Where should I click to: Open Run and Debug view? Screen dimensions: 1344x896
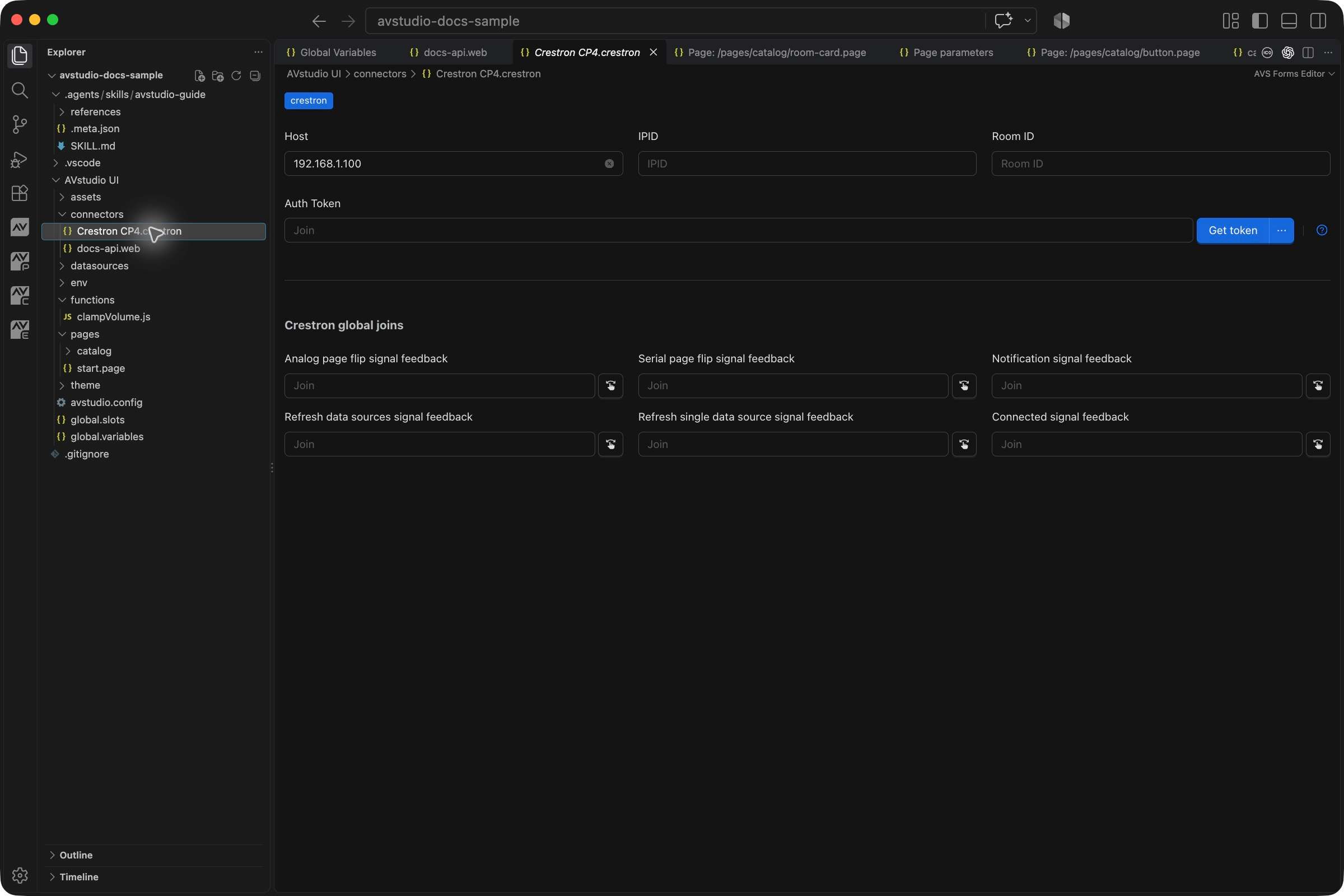[x=20, y=159]
